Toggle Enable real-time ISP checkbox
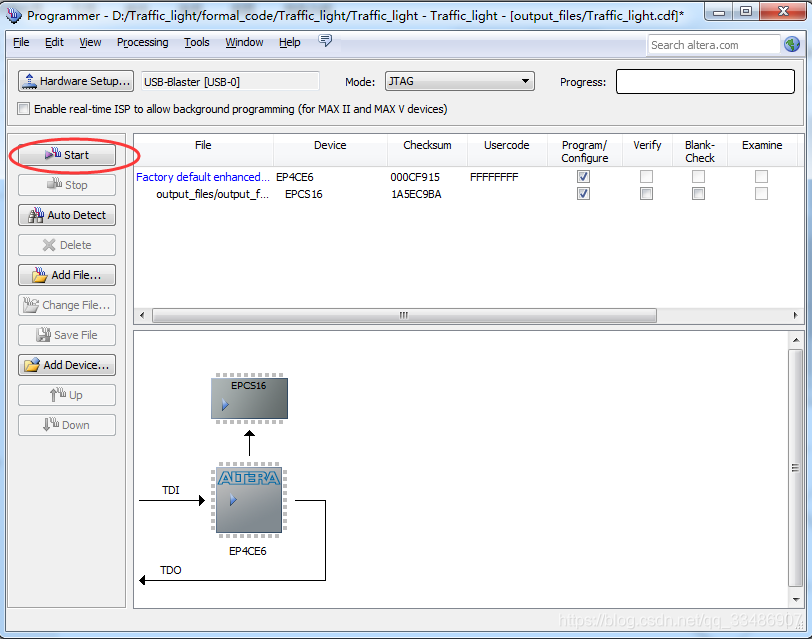 tap(23, 109)
